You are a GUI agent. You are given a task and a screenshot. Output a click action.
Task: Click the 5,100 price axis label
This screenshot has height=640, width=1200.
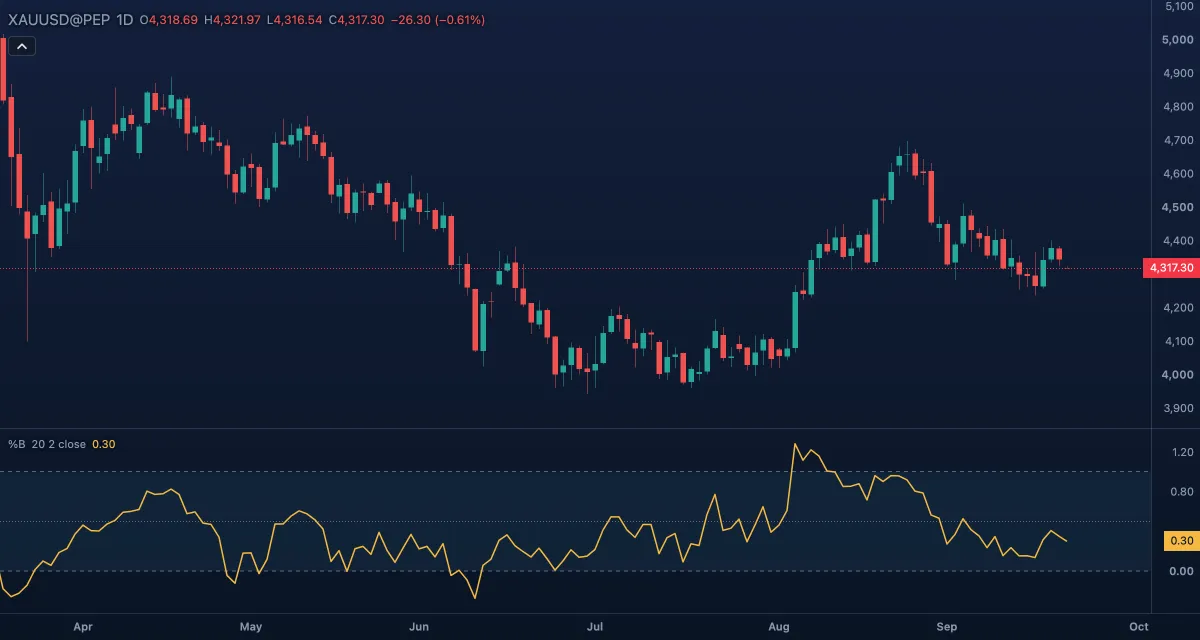(1180, 7)
